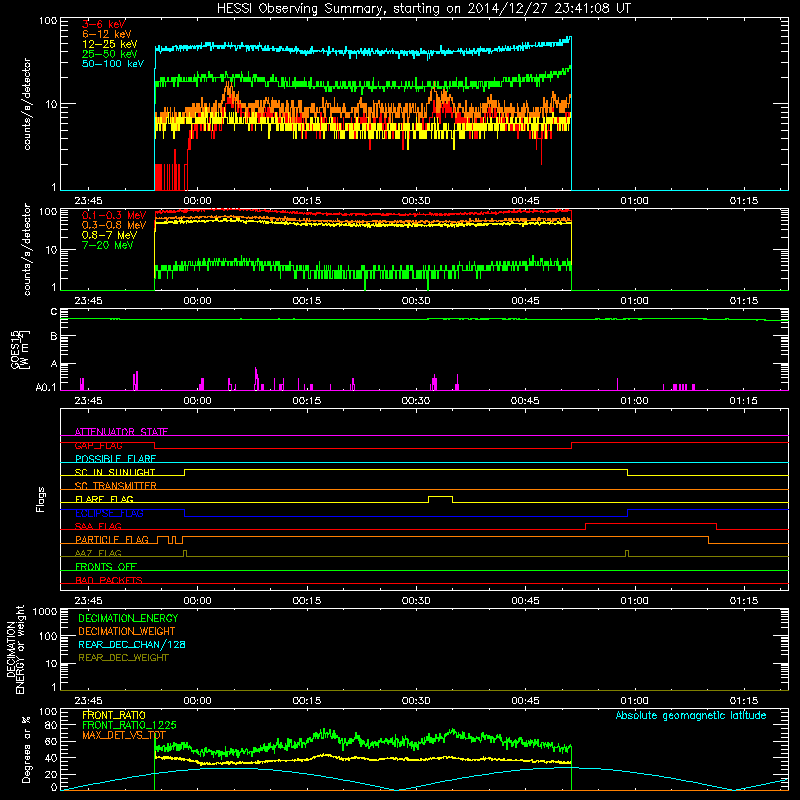Click the 0.8-7 MeV legend entry
This screenshot has height=800, width=800.
pos(109,235)
